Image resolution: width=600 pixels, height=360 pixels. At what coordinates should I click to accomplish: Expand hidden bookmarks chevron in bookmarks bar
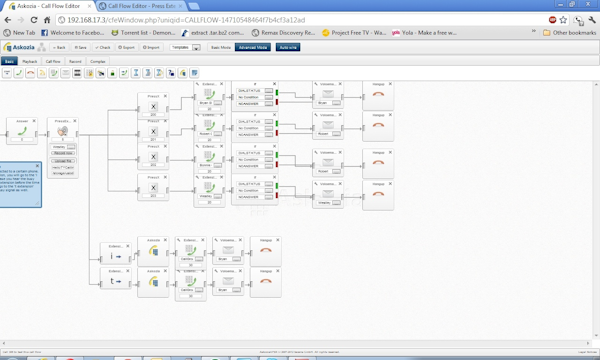click(x=534, y=31)
